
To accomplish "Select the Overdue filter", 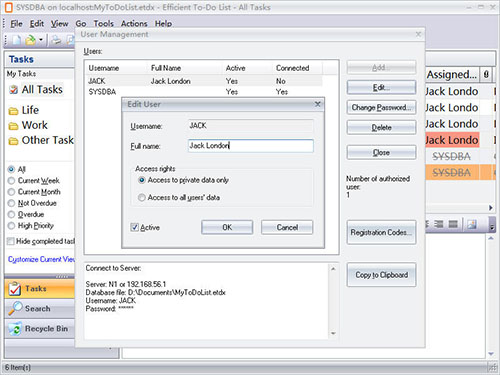I will pyautogui.click(x=11, y=214).
